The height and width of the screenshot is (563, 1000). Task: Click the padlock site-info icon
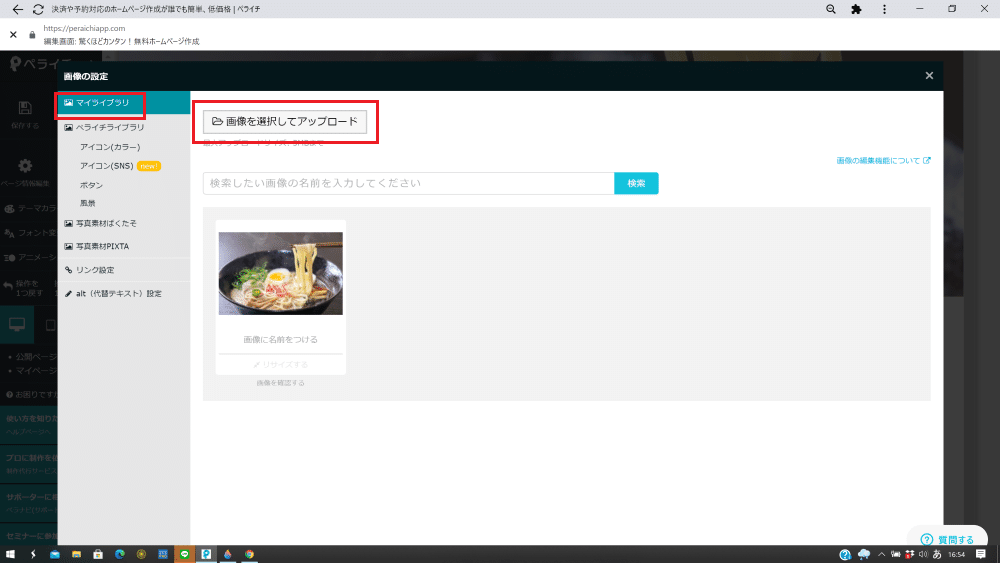tap(32, 34)
